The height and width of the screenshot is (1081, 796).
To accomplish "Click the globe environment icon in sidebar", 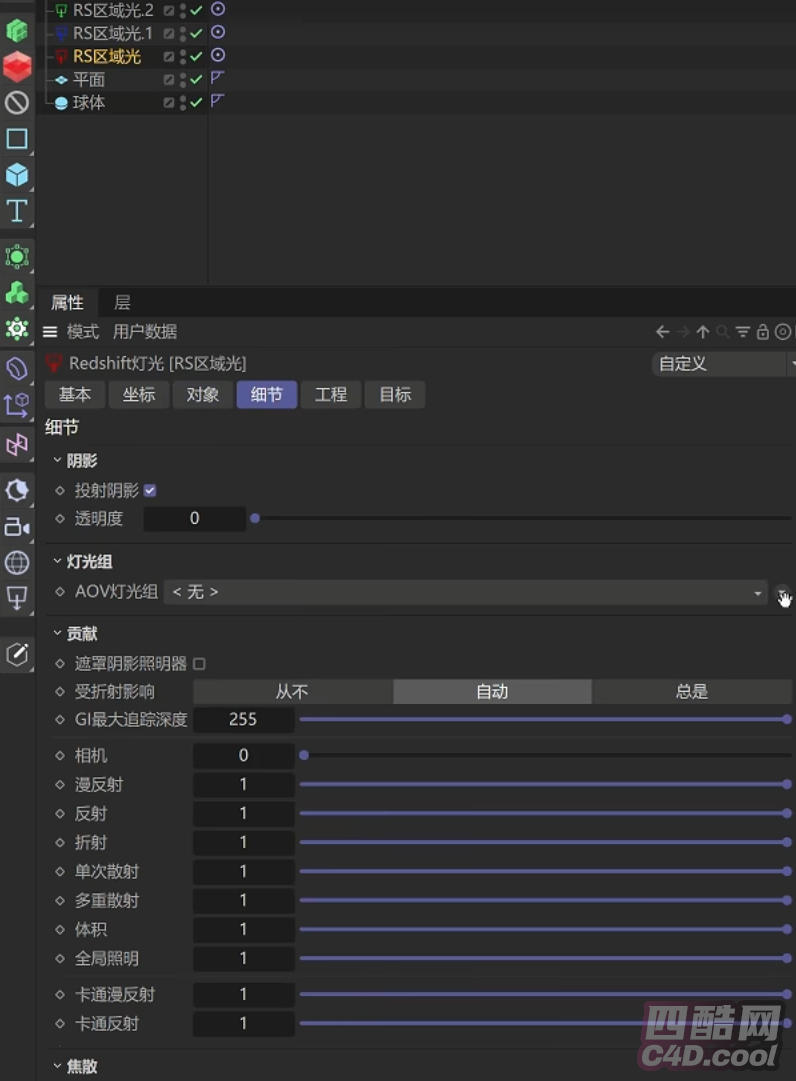I will 17,562.
